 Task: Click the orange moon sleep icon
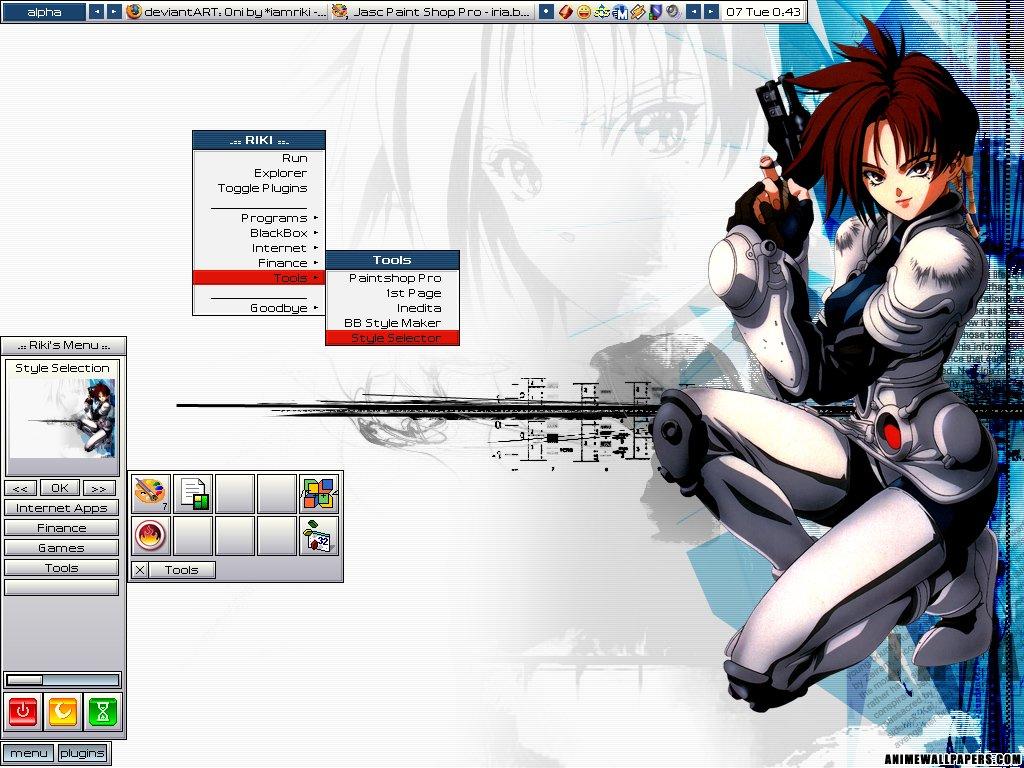[63, 711]
